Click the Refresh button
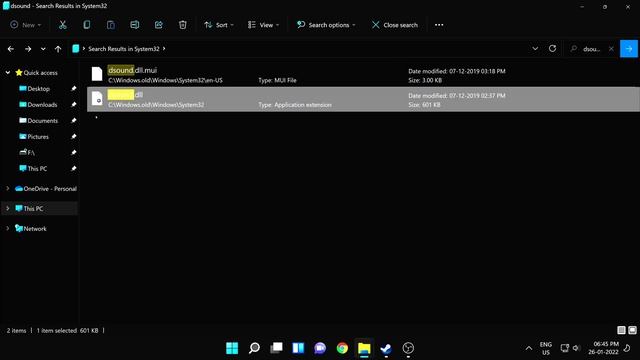640x360 pixels. [x=552, y=49]
